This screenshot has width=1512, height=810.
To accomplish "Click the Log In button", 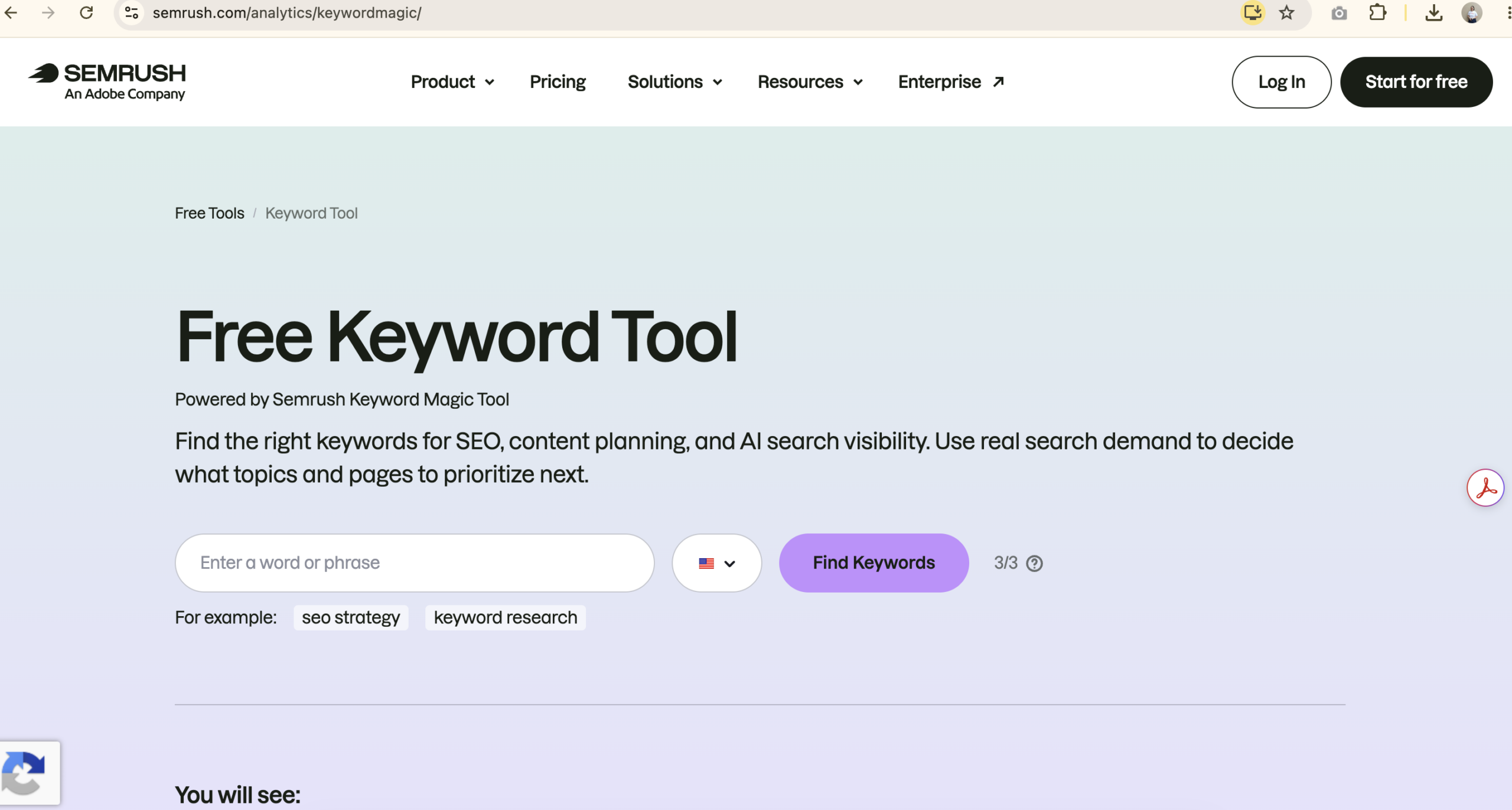I will tap(1281, 82).
